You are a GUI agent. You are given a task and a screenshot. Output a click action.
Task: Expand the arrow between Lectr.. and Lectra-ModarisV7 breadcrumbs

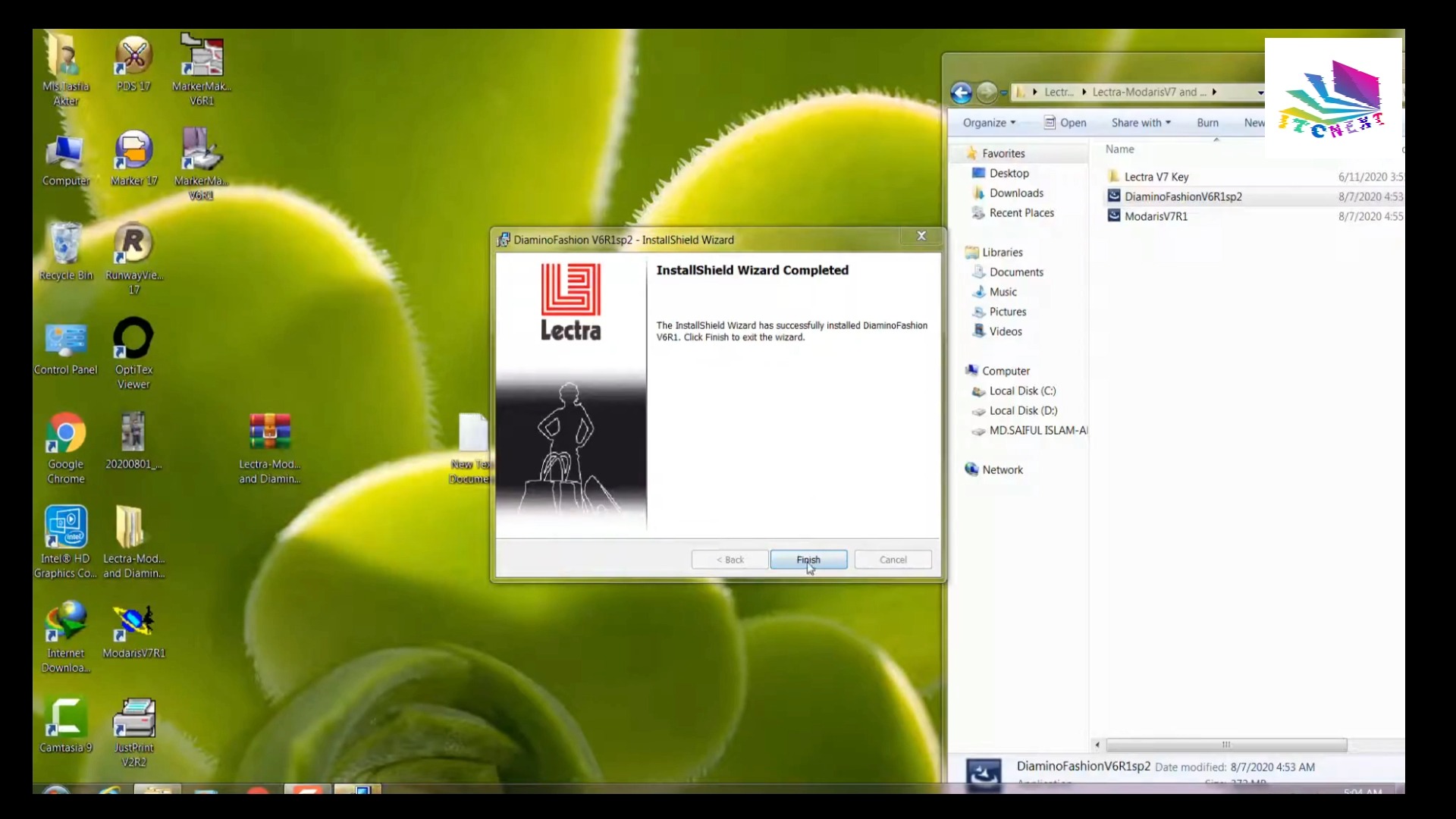[1084, 93]
